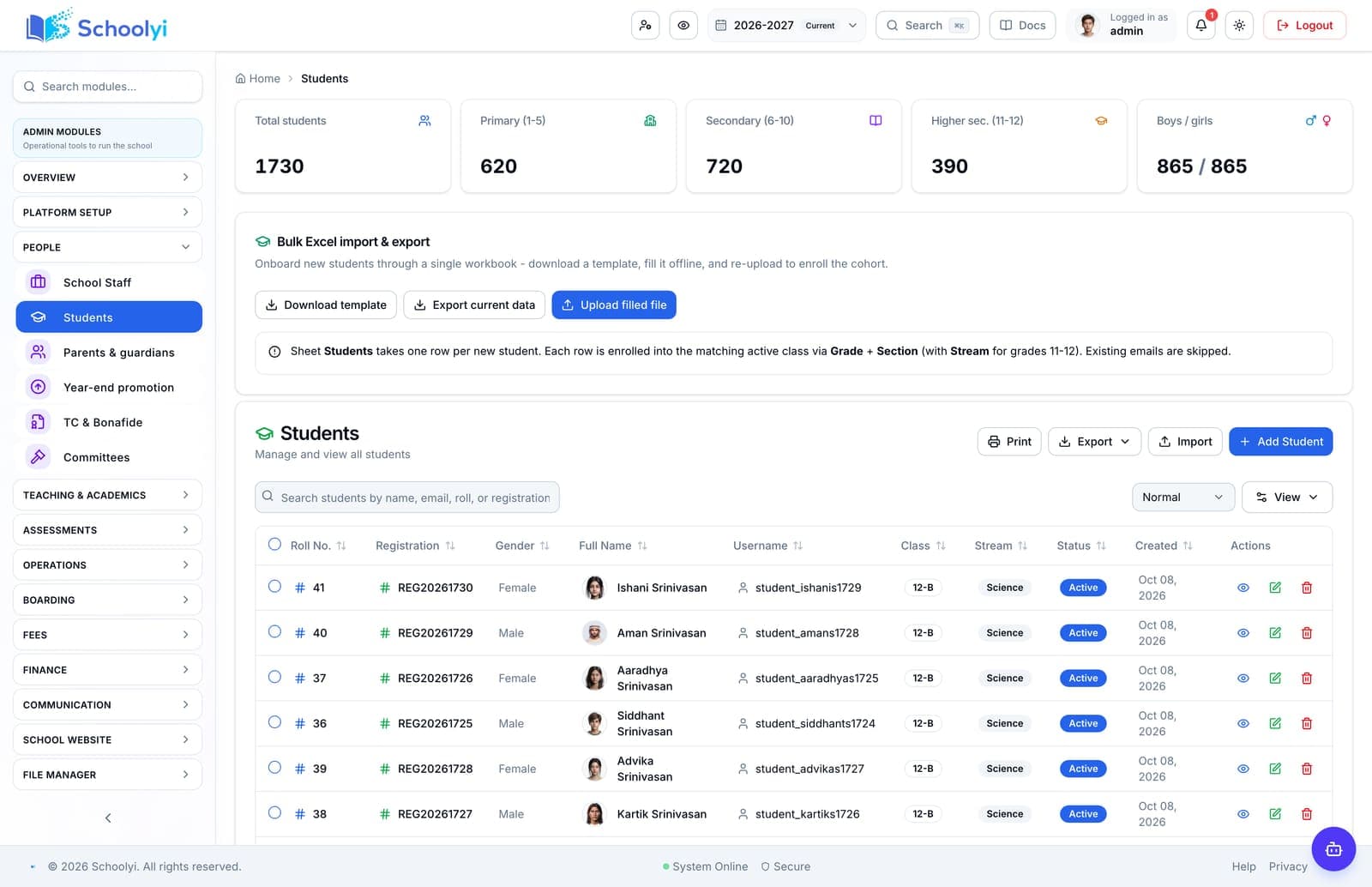1372x887 pixels.
Task: Collapse the People sidebar section
Action: [x=107, y=247]
